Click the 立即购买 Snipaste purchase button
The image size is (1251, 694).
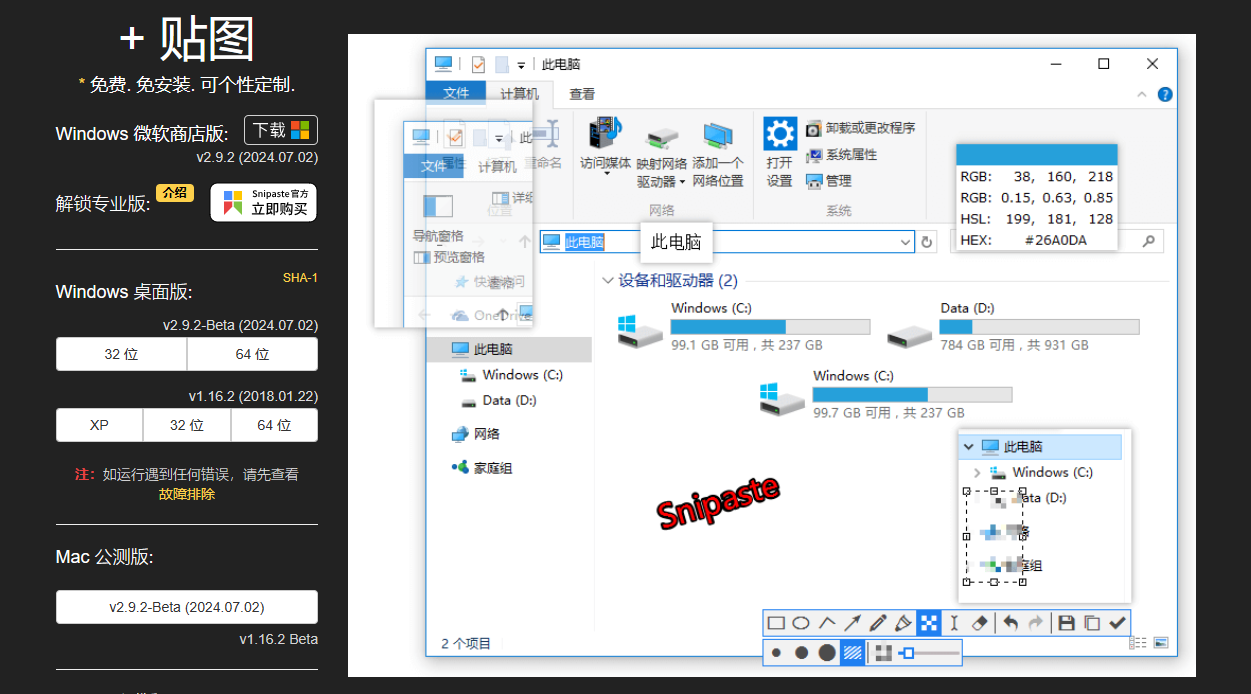264,203
